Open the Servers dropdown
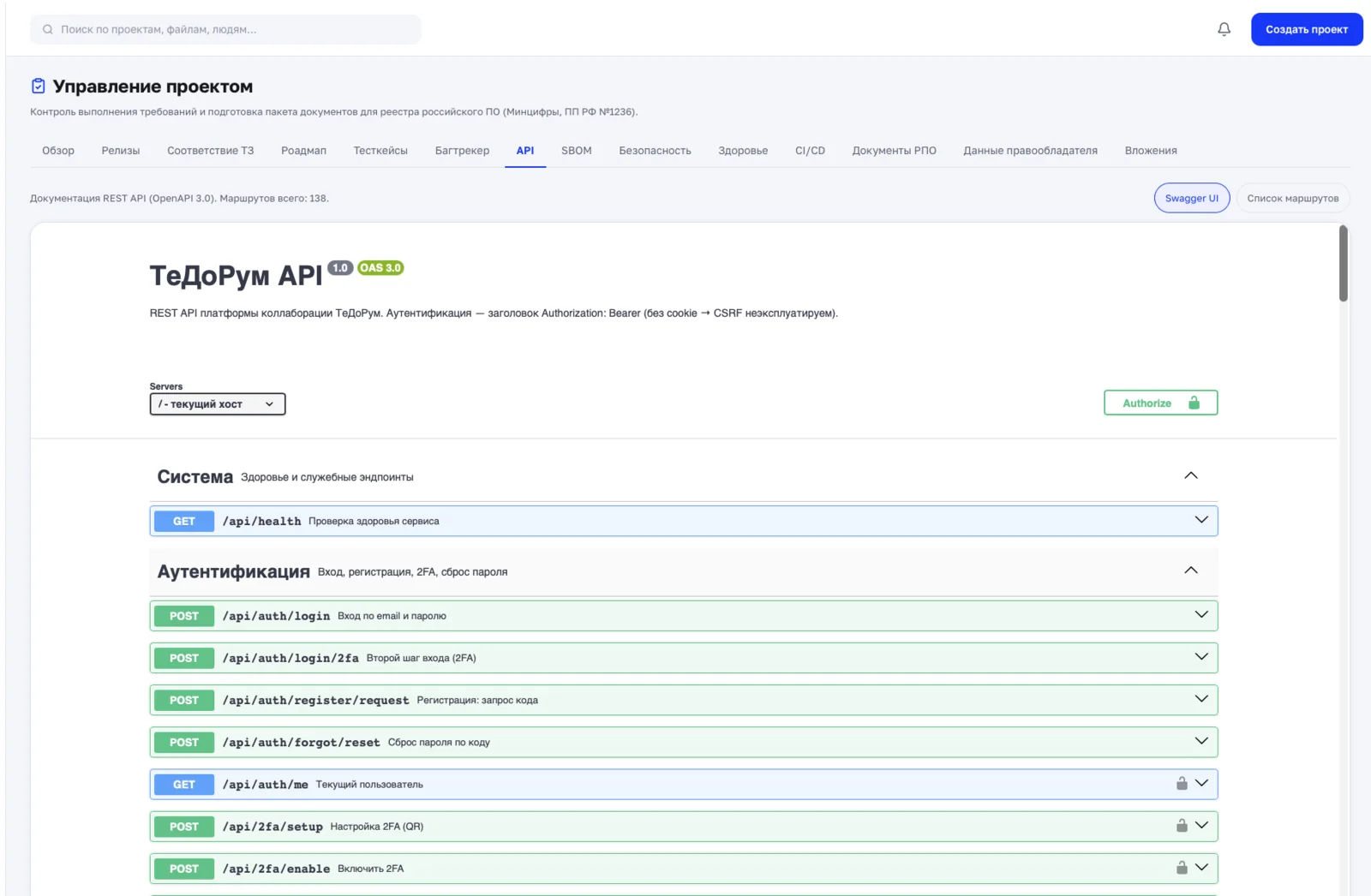Screen dimensions: 1371x896 click(218, 404)
